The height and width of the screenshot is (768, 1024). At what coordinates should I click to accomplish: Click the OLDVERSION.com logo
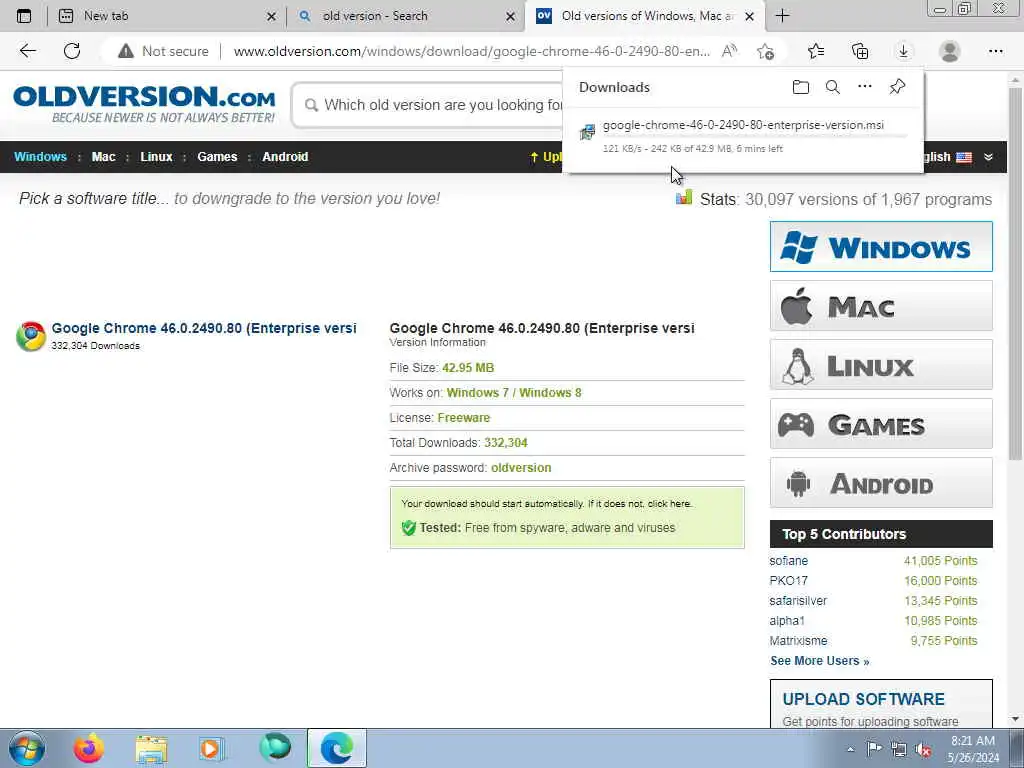pyautogui.click(x=144, y=104)
